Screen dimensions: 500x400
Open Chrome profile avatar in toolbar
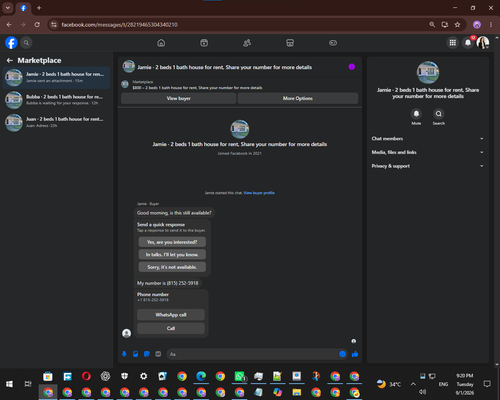[x=477, y=25]
